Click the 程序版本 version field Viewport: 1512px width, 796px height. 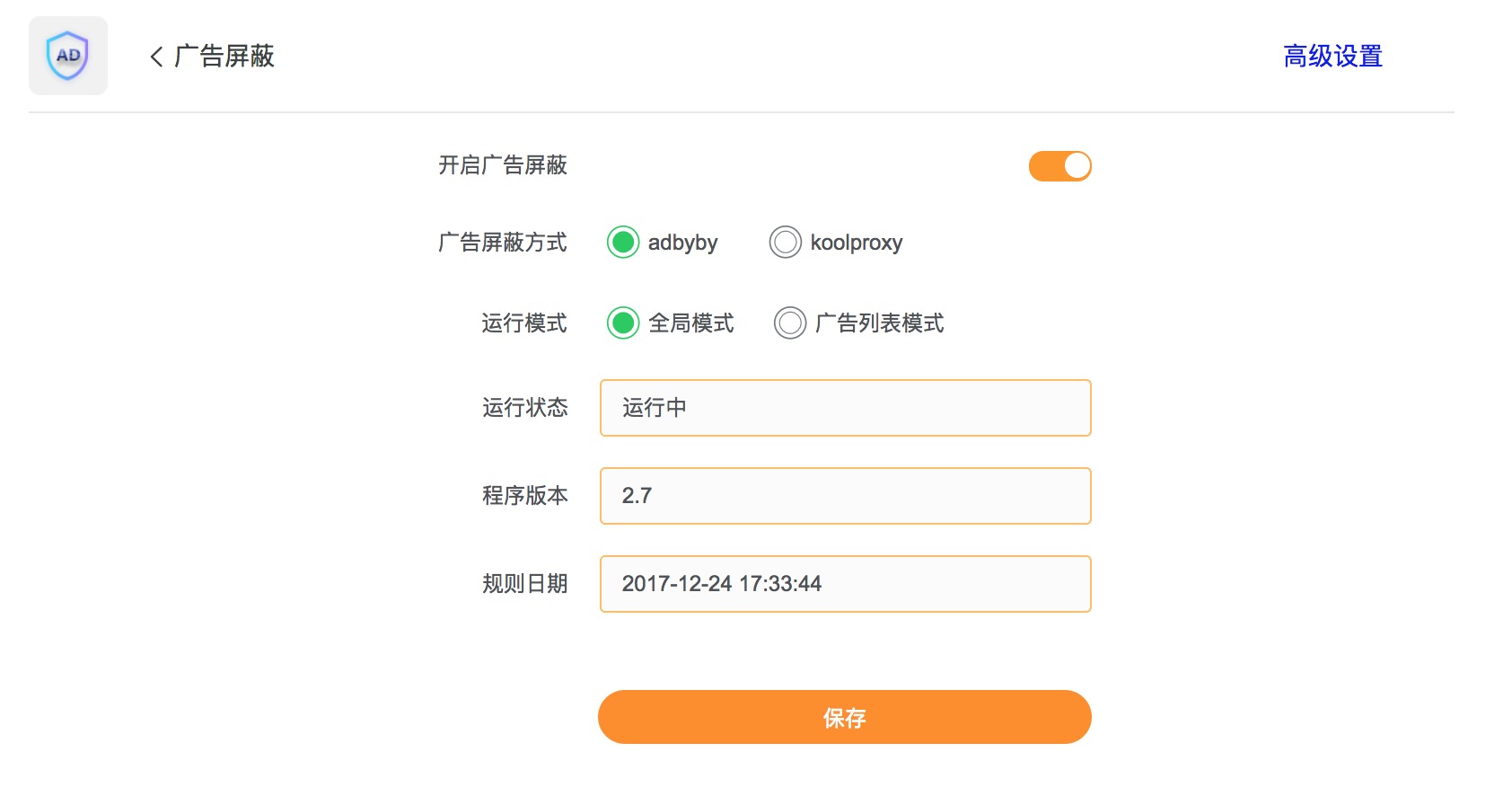[845, 495]
